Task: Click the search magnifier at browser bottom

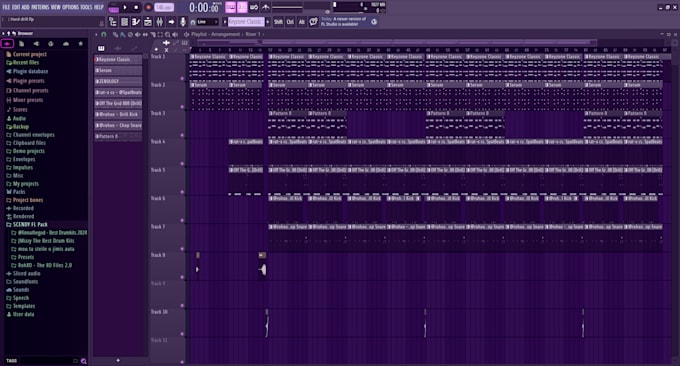Action: pos(84,361)
